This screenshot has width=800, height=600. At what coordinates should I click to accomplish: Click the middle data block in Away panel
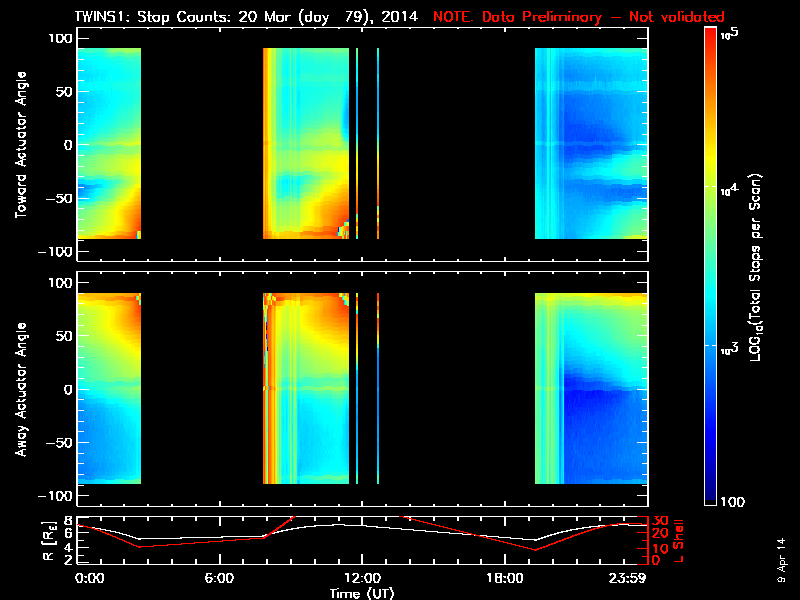(306, 388)
